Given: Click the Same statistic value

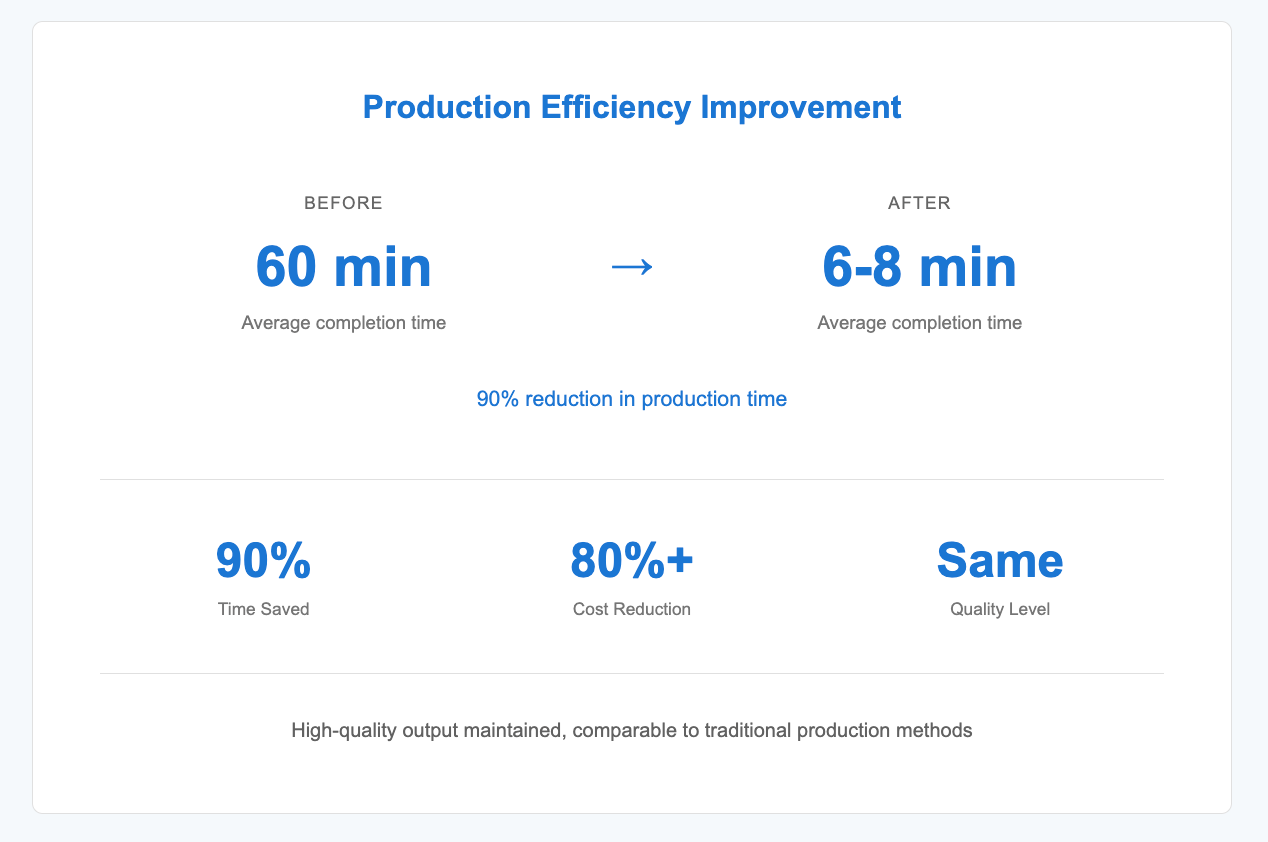Looking at the screenshot, I should [1000, 561].
